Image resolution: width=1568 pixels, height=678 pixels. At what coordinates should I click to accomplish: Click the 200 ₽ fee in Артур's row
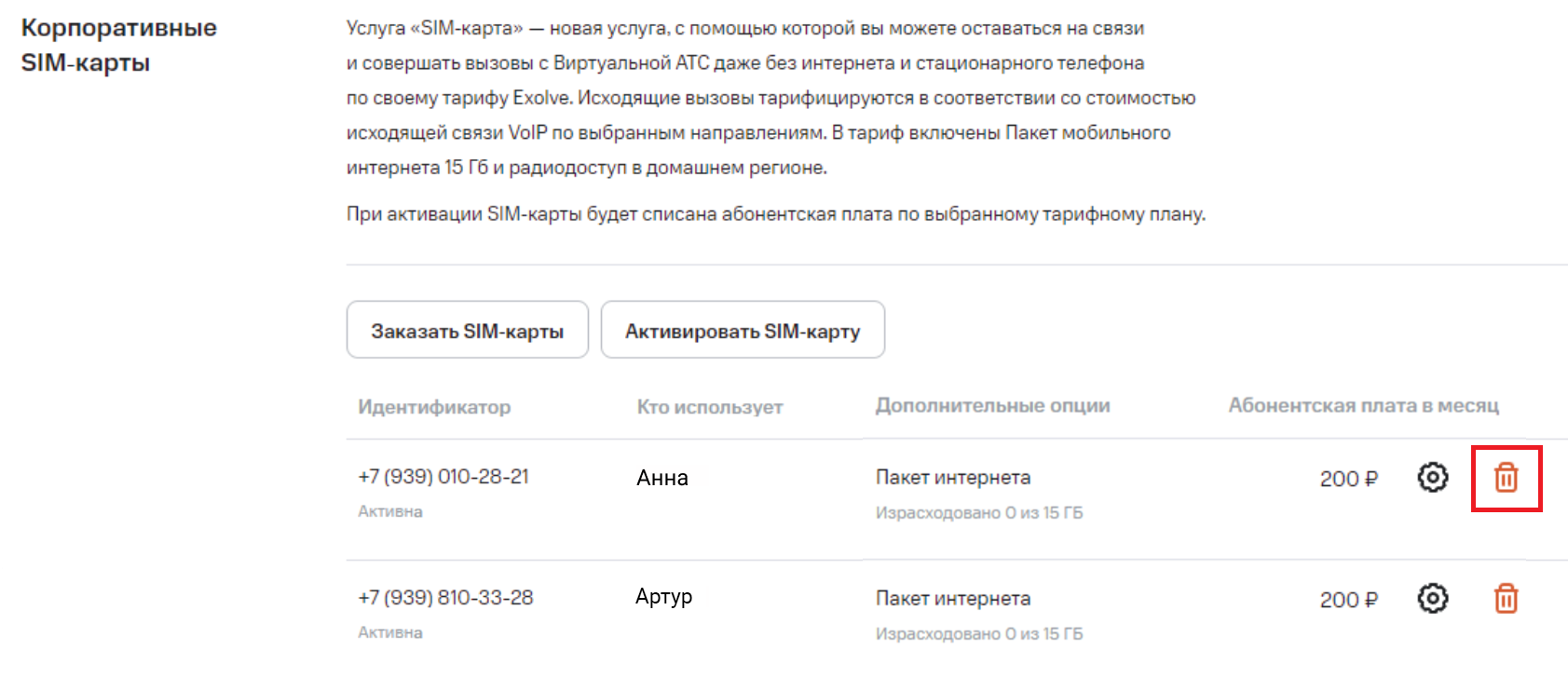click(1348, 600)
